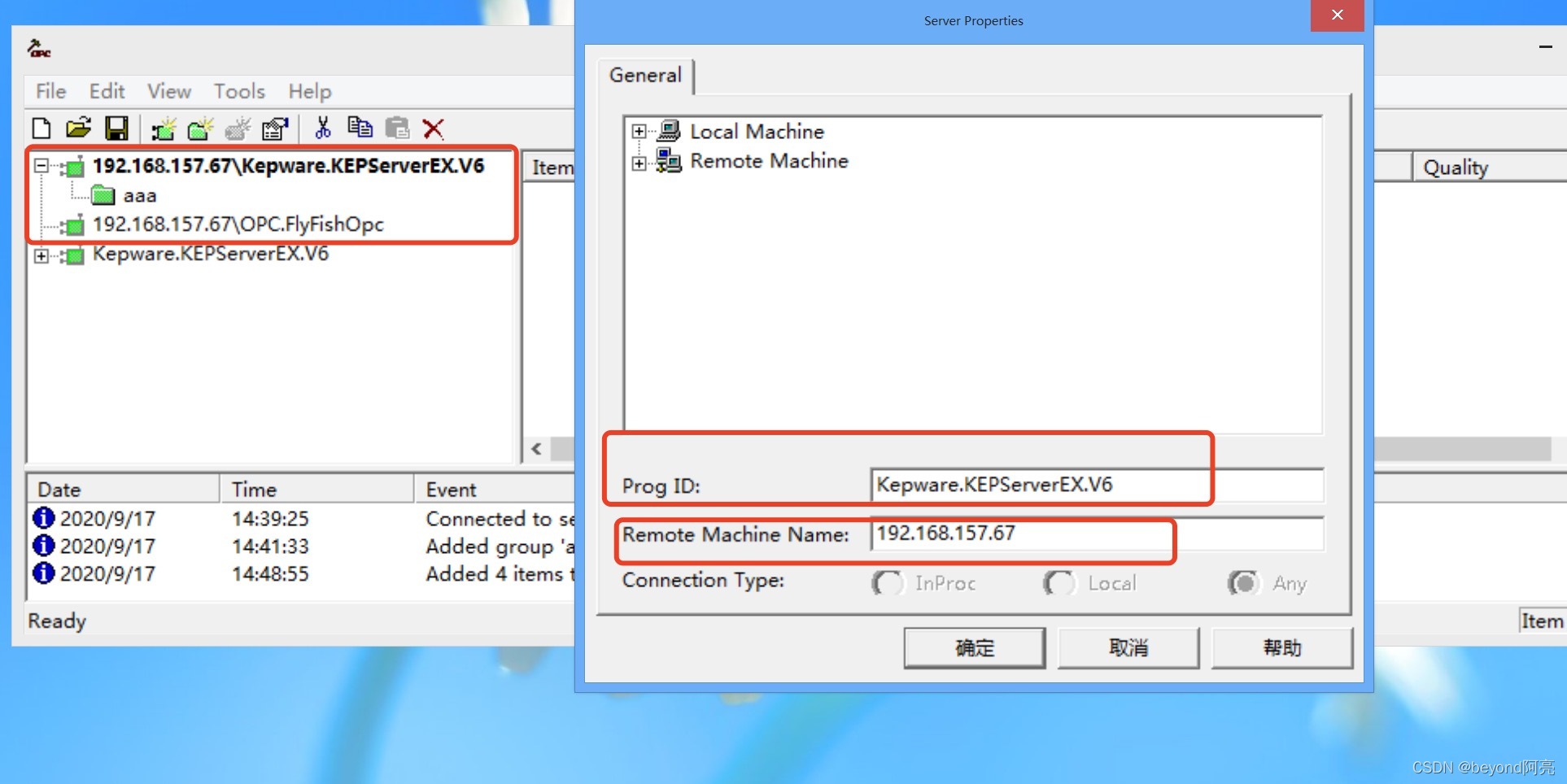
Task: Click the Ready status bar text
Action: (x=57, y=621)
